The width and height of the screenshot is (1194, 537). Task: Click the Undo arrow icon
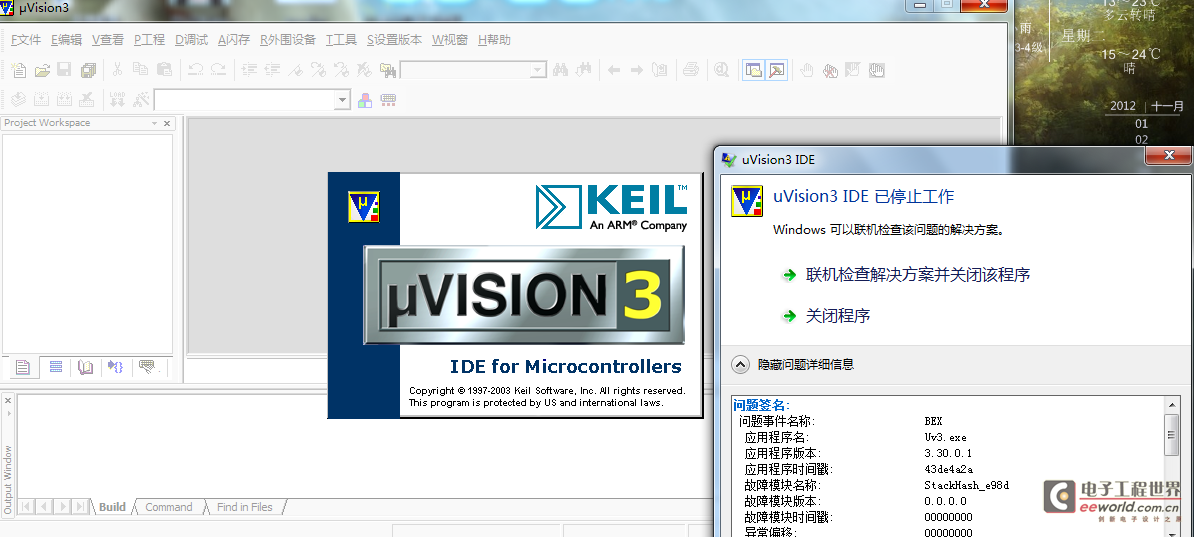point(195,70)
